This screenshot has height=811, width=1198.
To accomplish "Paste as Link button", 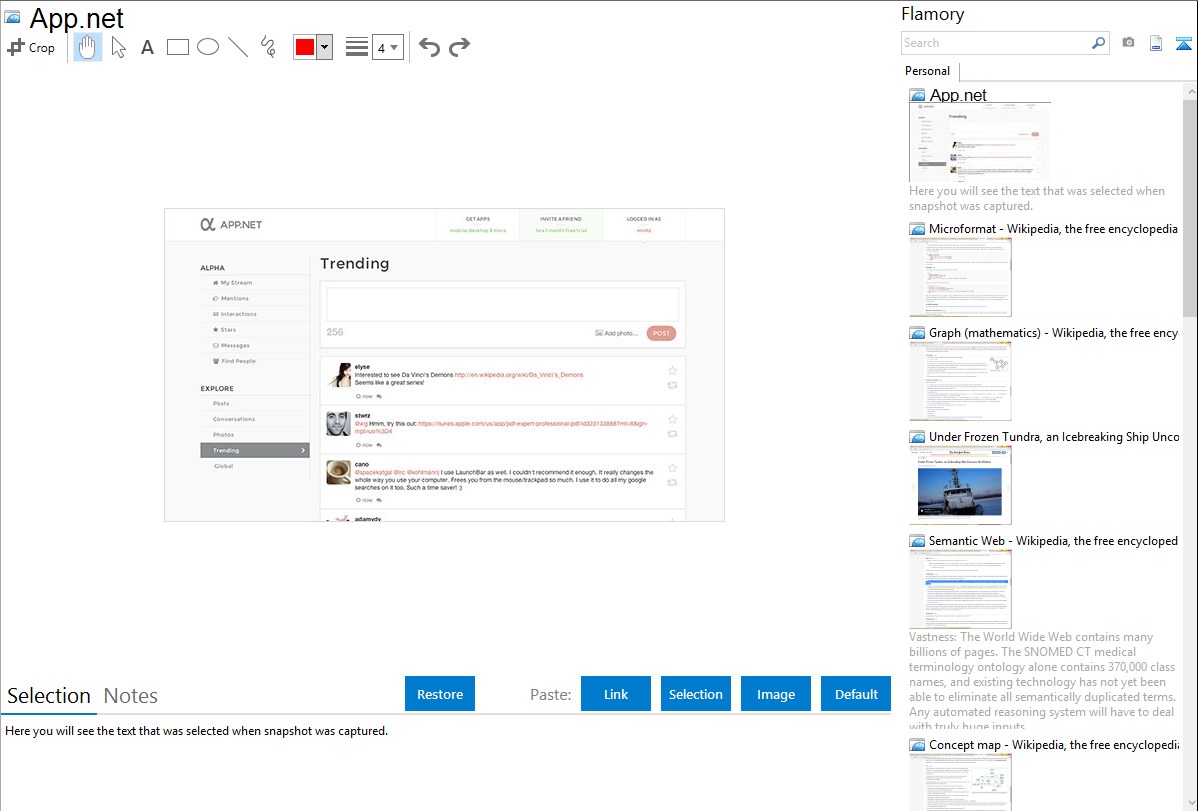I will coord(616,694).
